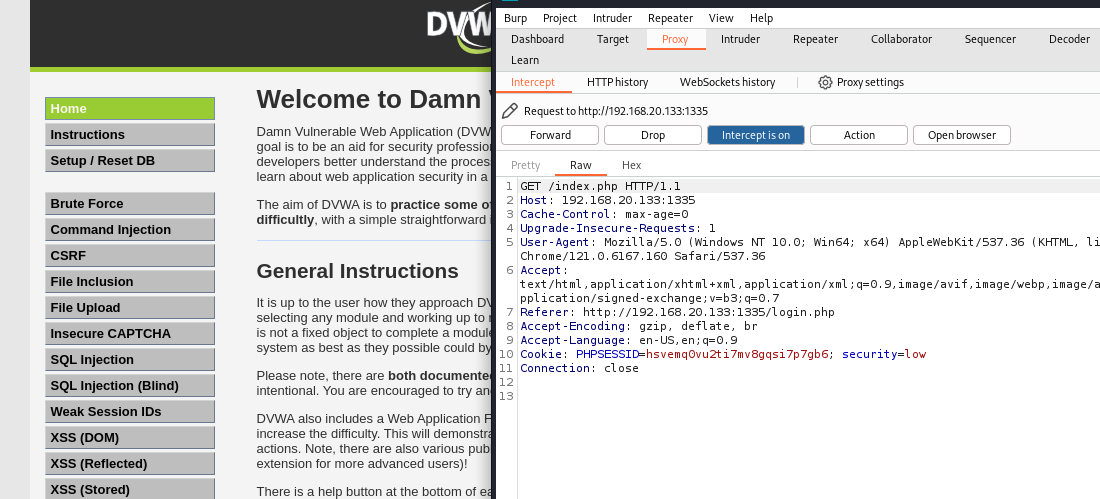Viewport: 1100px width, 499px height.
Task: Open the Intruder menu in the menu bar
Action: (612, 18)
